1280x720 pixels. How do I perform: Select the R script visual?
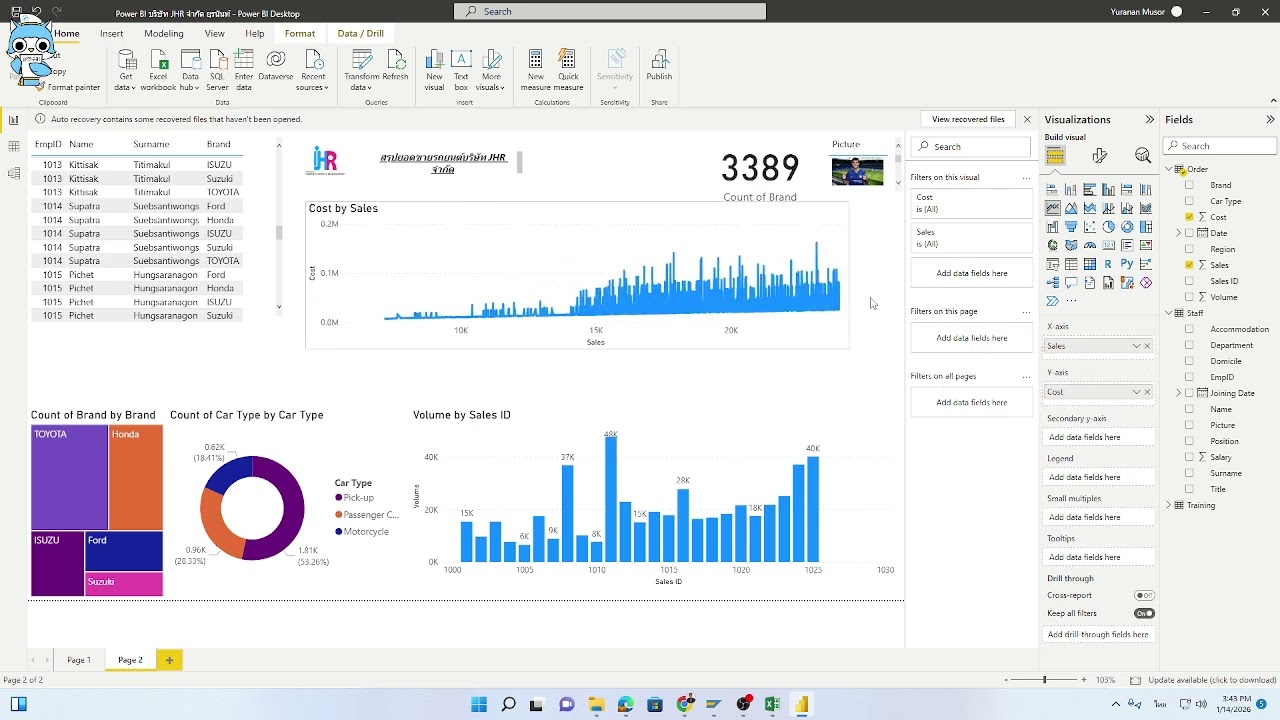[x=1108, y=264]
